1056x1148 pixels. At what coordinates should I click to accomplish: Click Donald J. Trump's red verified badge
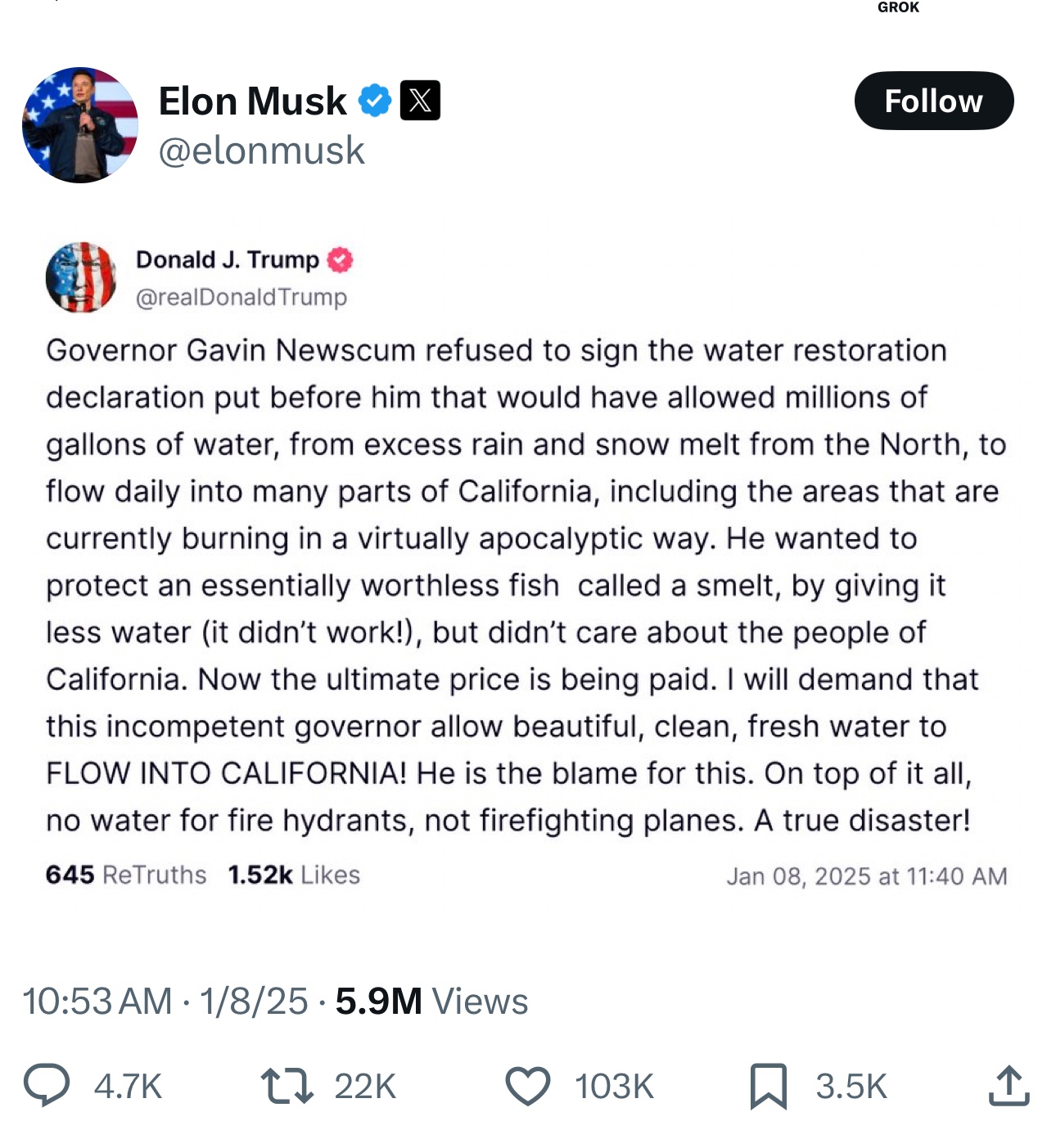pyautogui.click(x=340, y=260)
